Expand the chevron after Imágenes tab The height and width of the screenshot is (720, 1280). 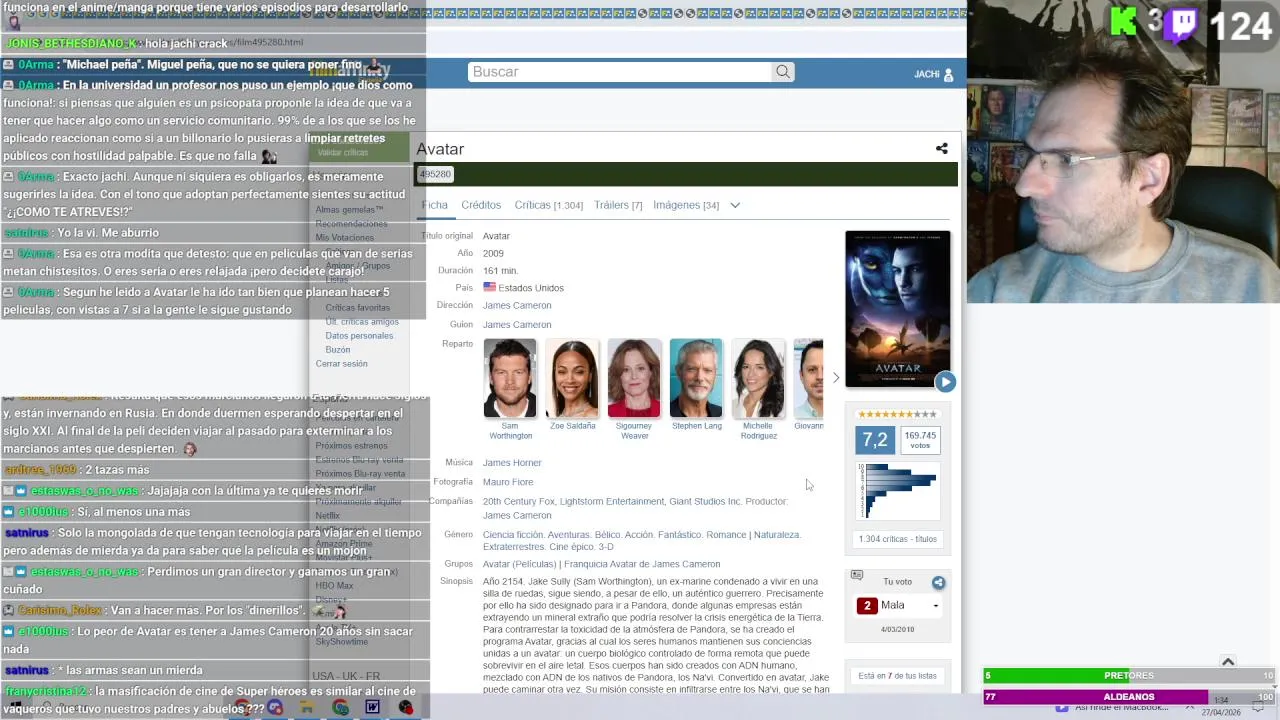(x=735, y=205)
